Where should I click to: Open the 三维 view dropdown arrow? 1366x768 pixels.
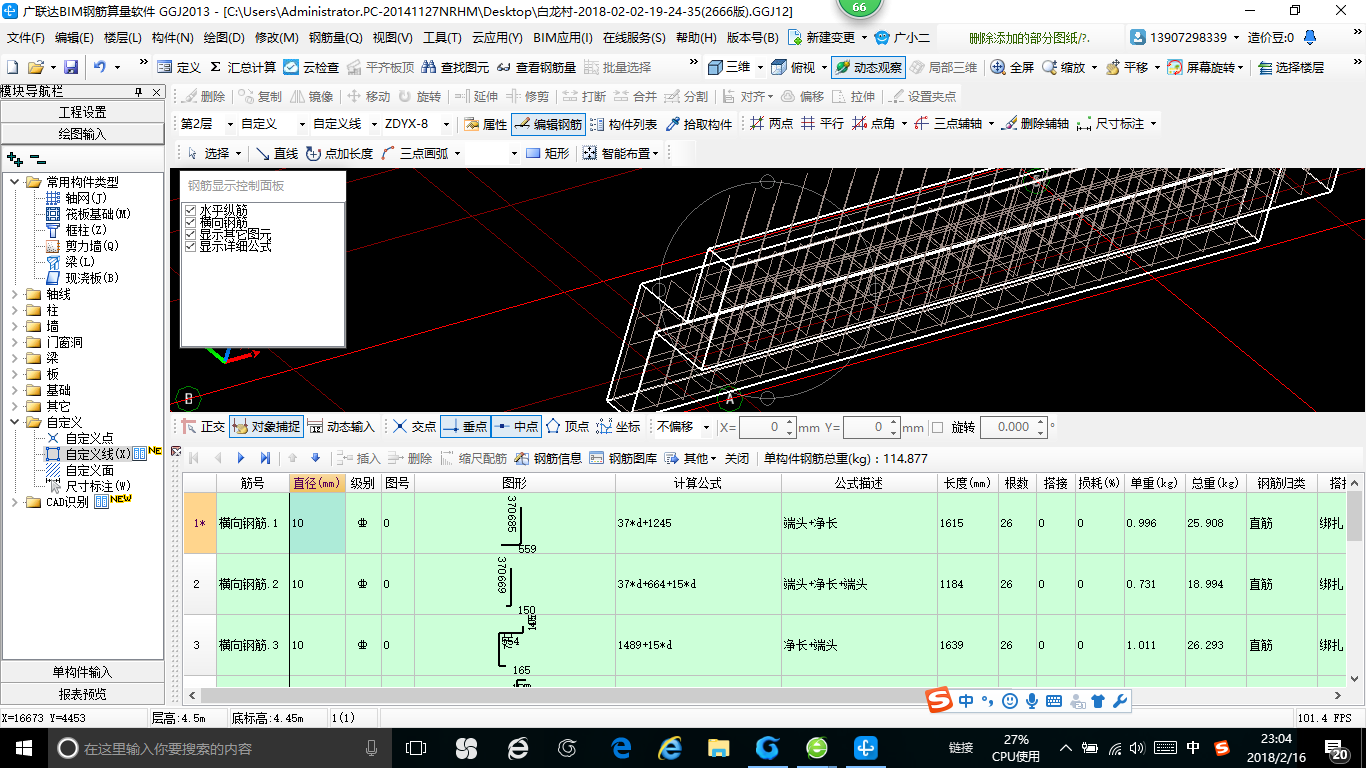pyautogui.click(x=760, y=67)
